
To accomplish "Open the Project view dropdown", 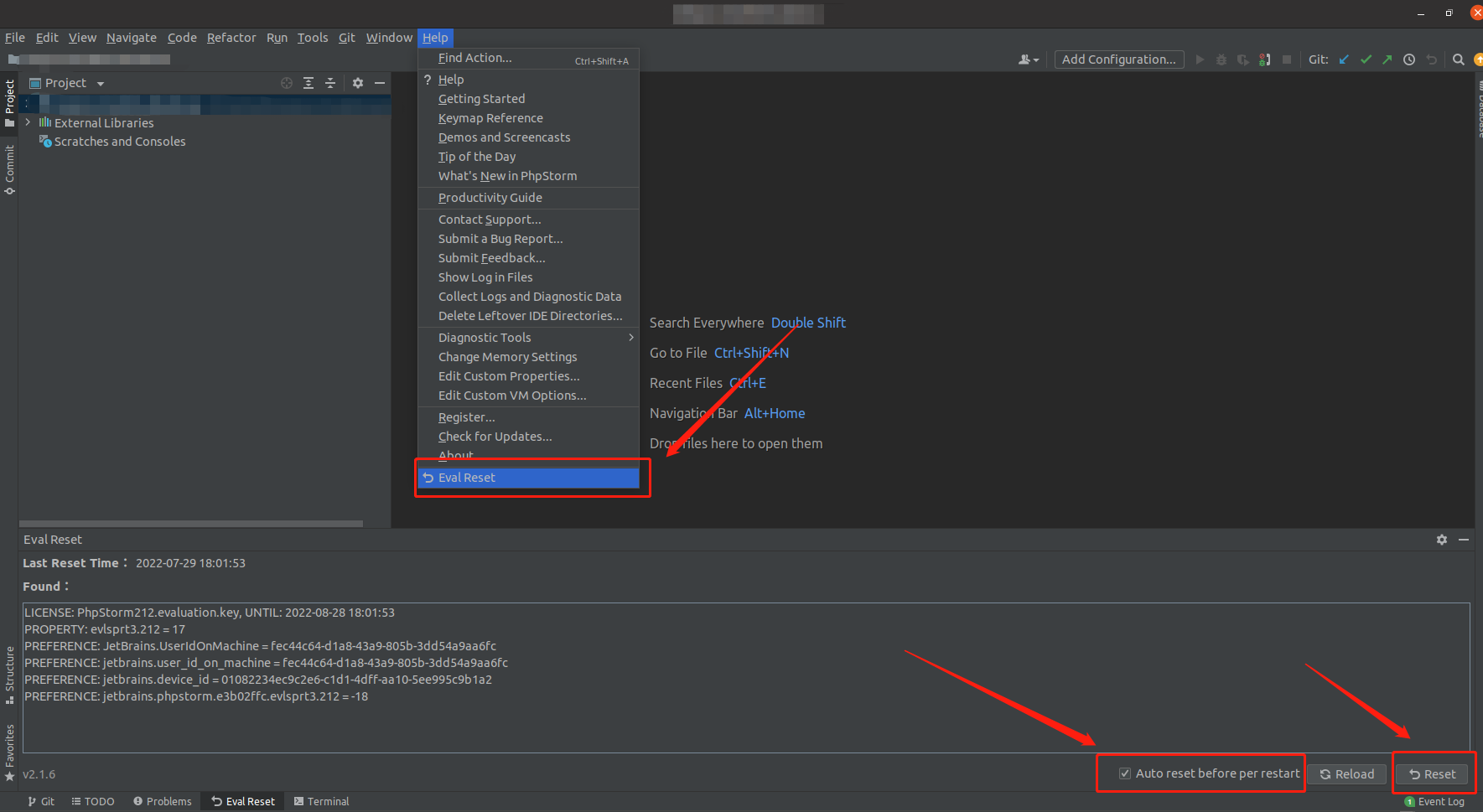I will point(101,84).
